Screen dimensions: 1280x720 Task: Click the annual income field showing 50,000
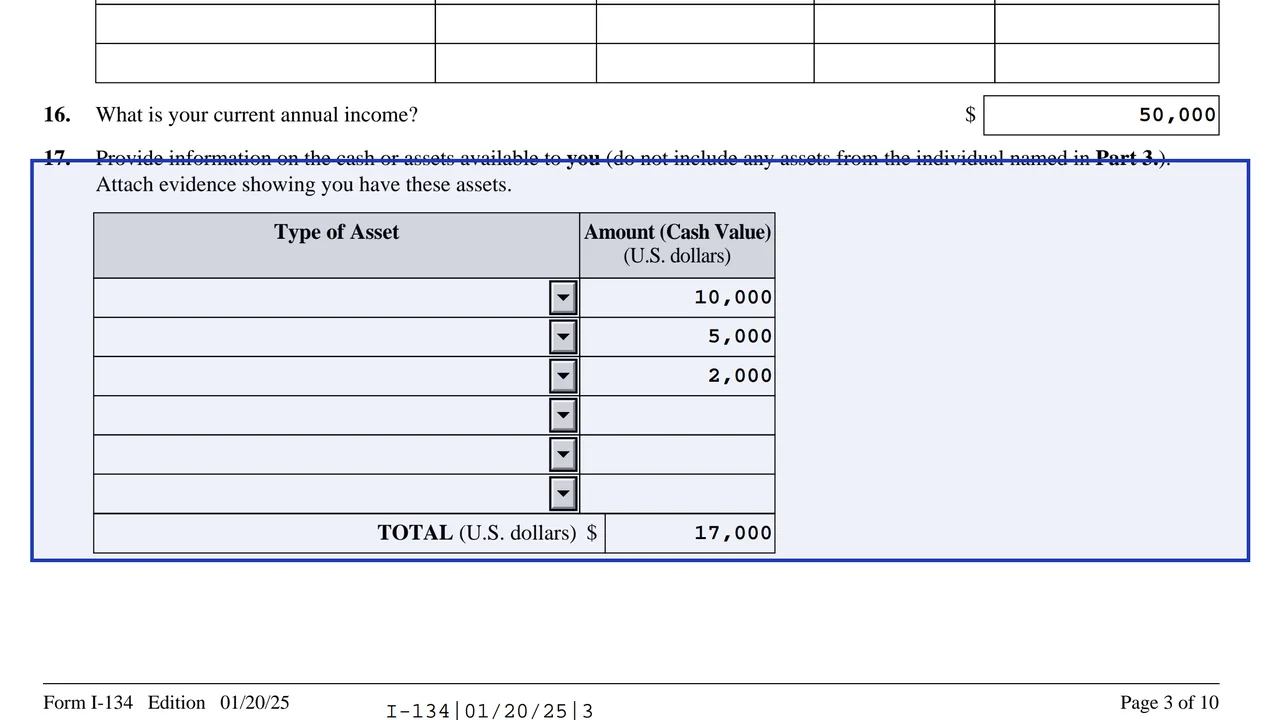1101,115
